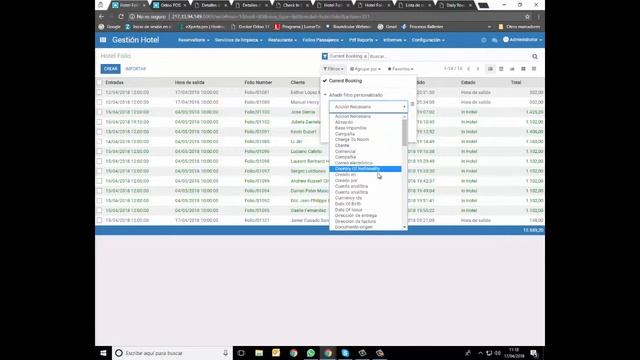The height and width of the screenshot is (360, 640).
Task: Select Charge To Room option in list
Action: click(x=365, y=140)
